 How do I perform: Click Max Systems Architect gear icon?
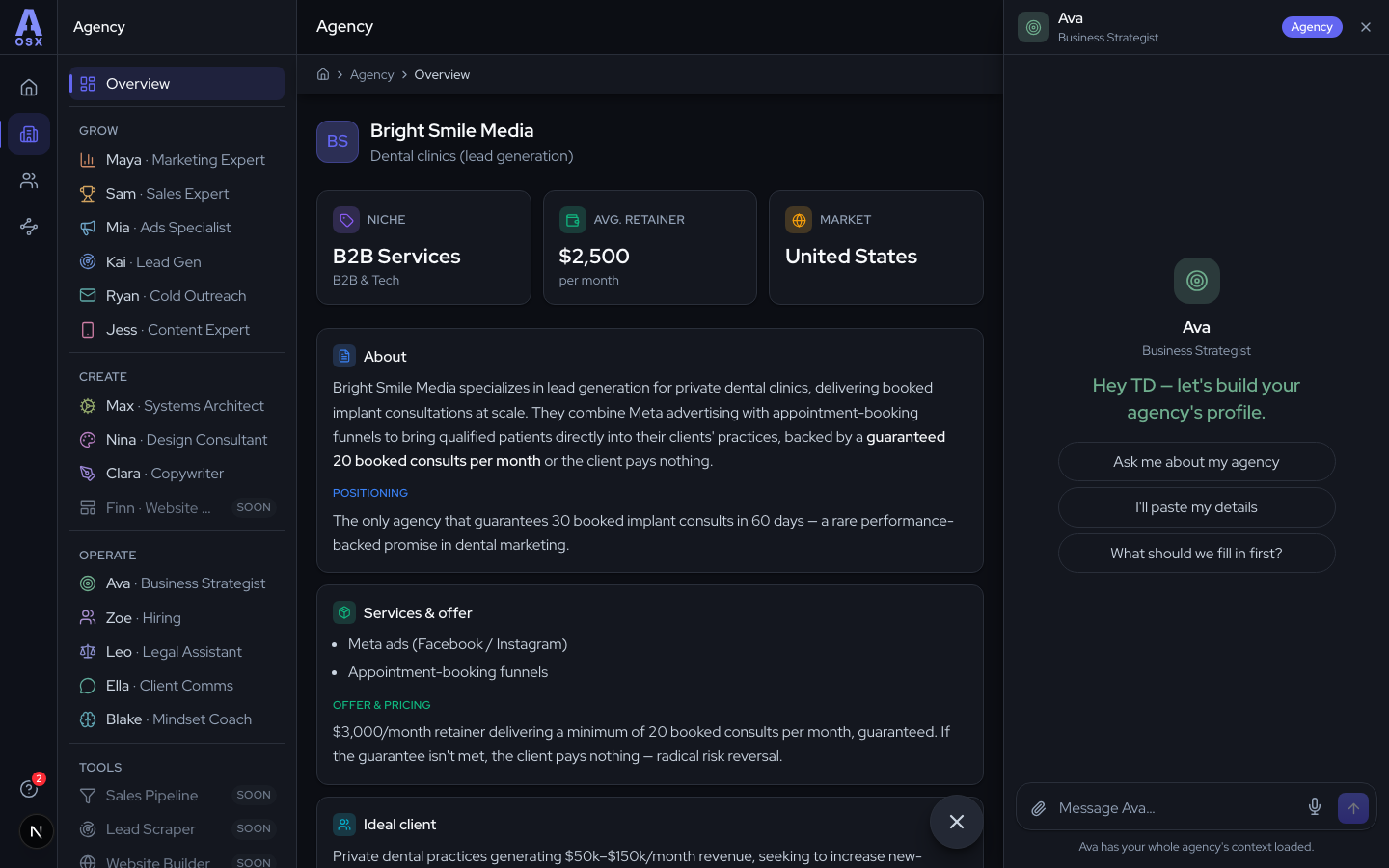click(x=88, y=406)
